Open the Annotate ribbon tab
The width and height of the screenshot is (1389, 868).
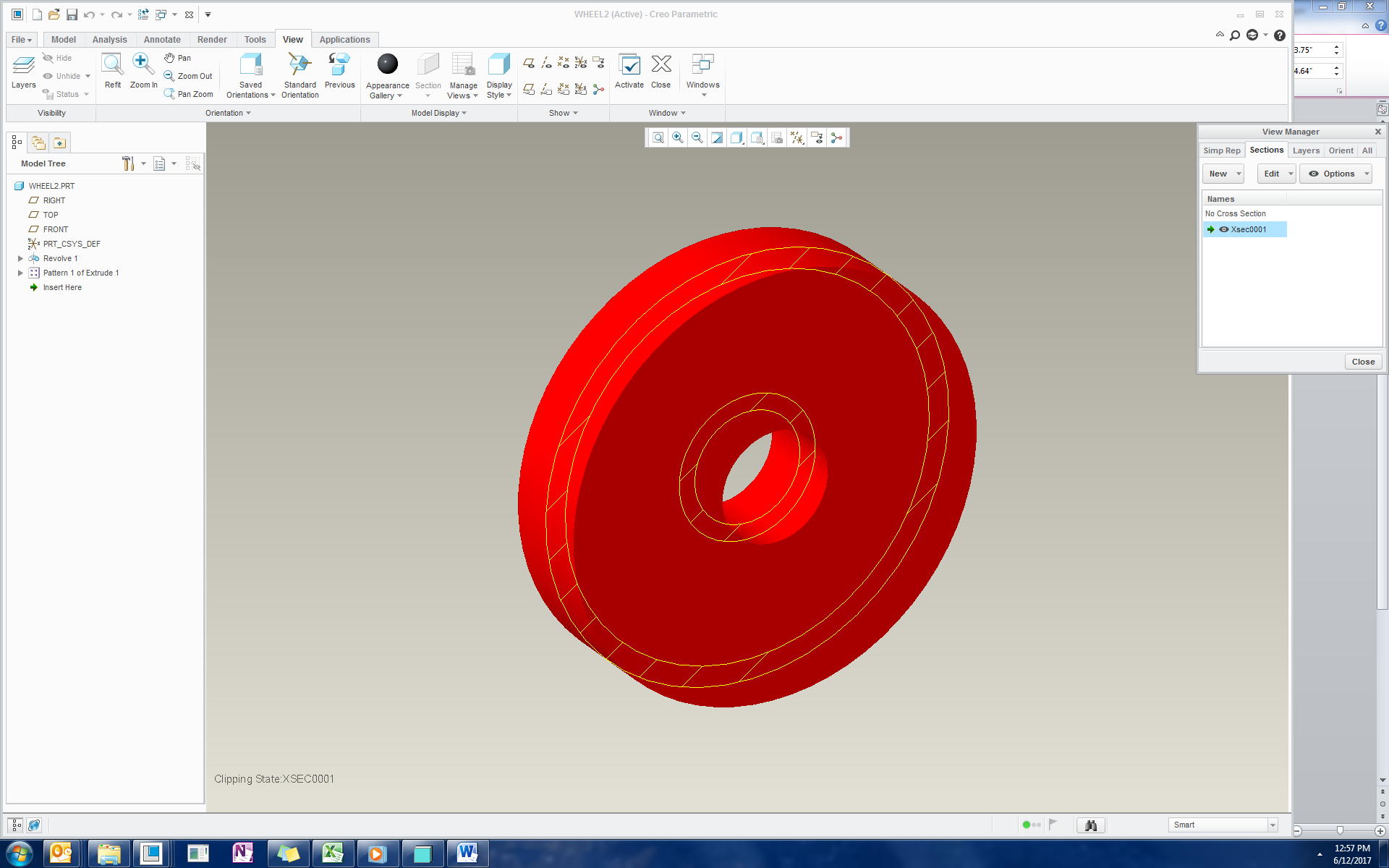click(162, 40)
